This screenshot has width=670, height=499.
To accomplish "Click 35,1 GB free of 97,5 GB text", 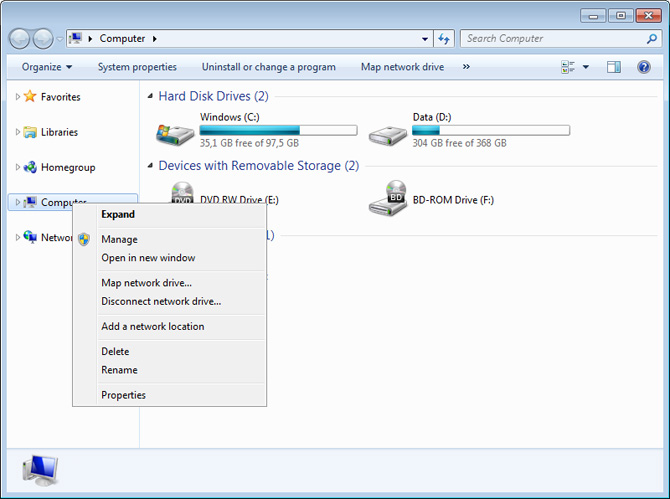I will pos(250,143).
